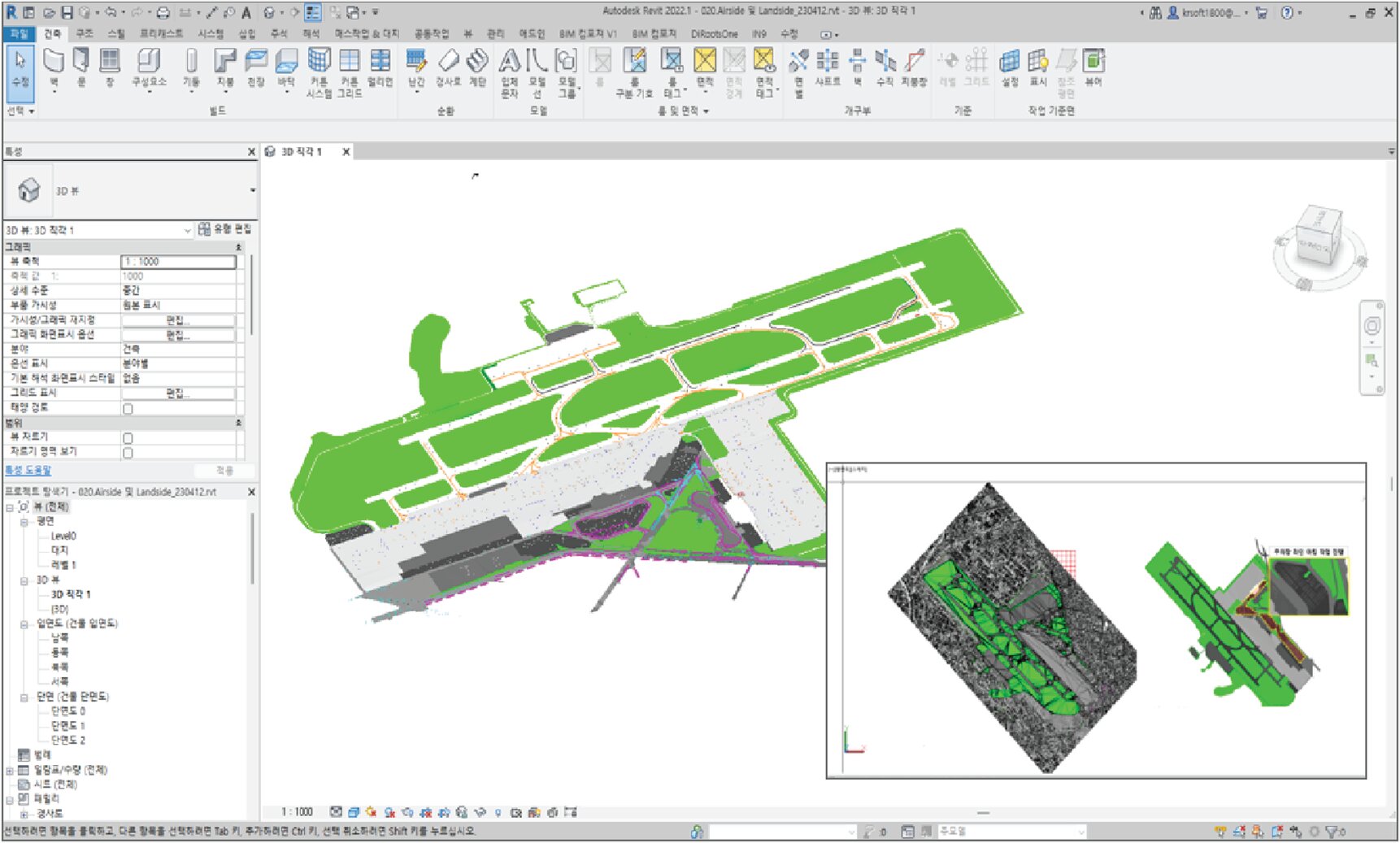The width and height of the screenshot is (1400, 843).
Task: Open the 3D 뷰 type selector dropdown
Action: point(252,190)
